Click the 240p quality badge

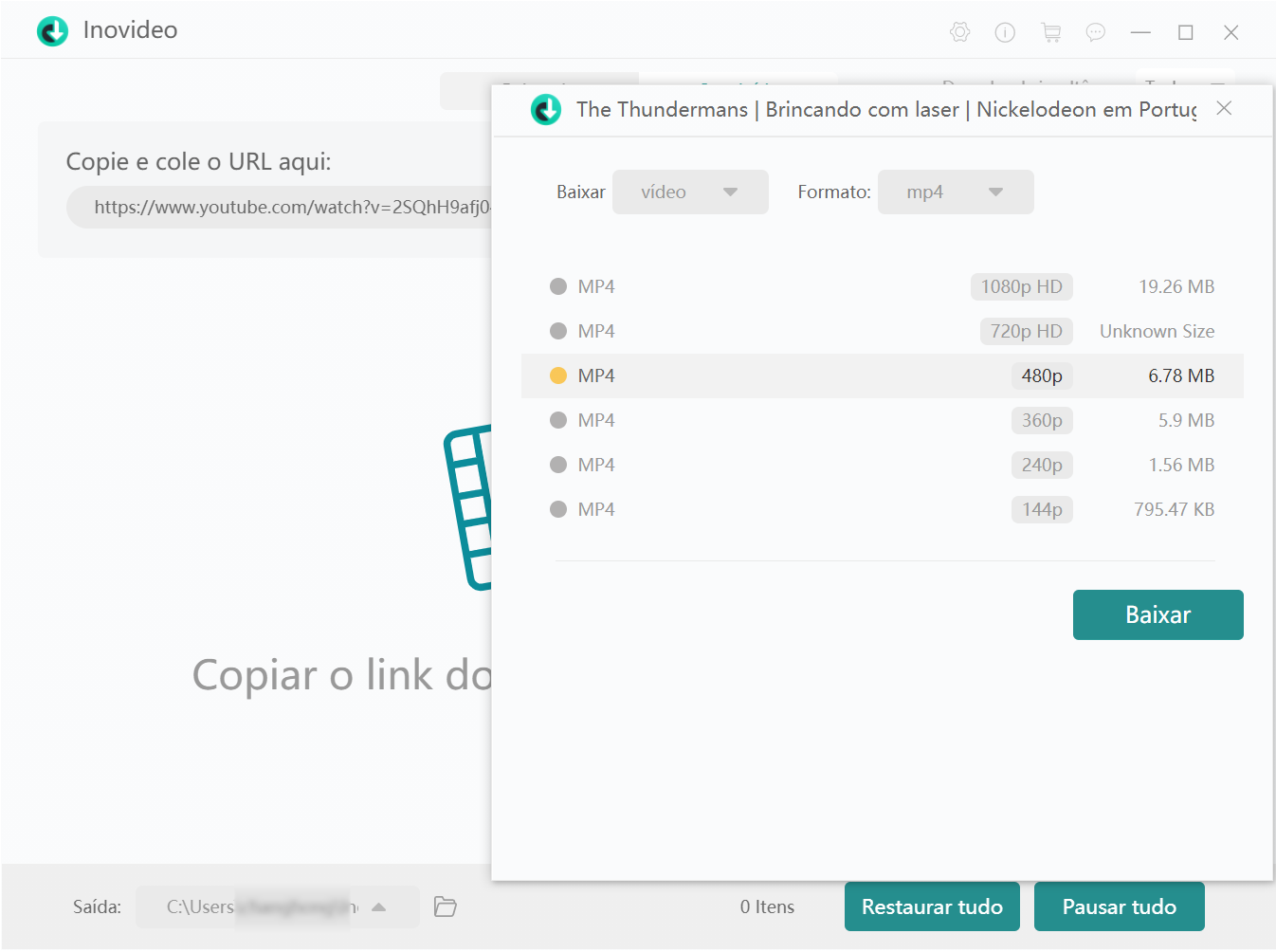click(x=1042, y=465)
